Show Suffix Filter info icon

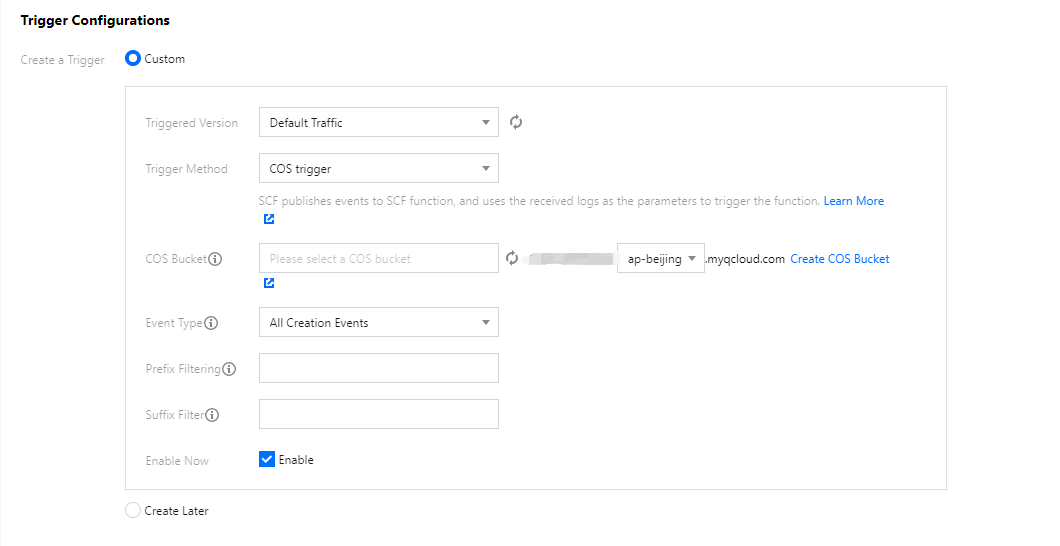tap(212, 415)
